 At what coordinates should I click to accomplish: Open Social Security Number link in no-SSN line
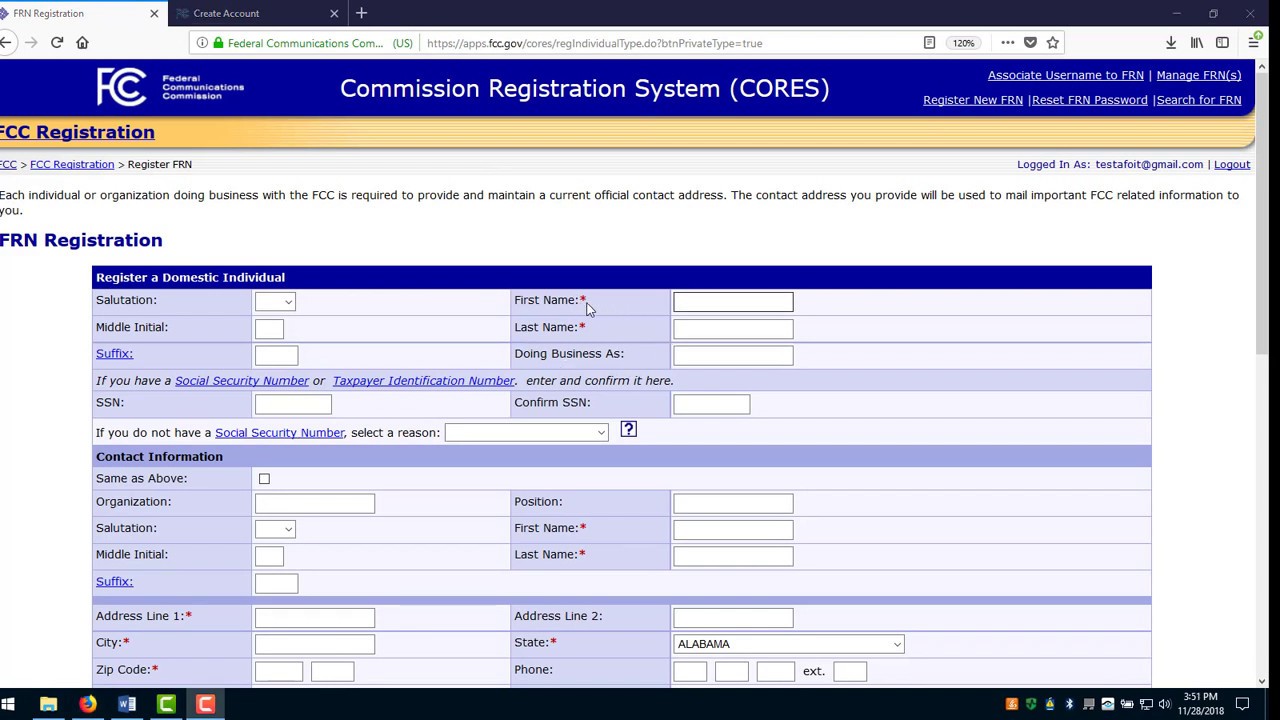tap(280, 433)
